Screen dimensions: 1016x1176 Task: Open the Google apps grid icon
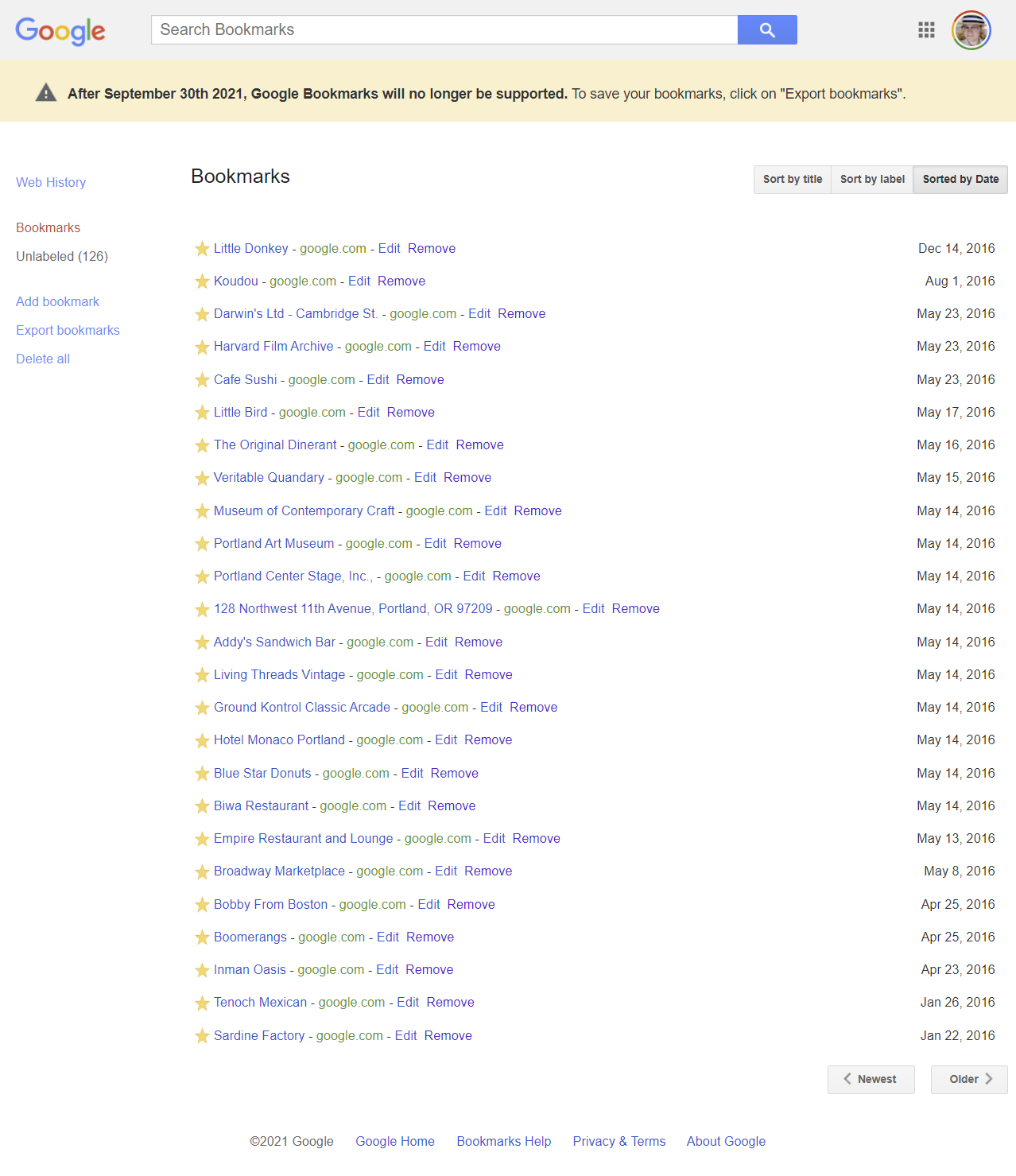(x=925, y=29)
